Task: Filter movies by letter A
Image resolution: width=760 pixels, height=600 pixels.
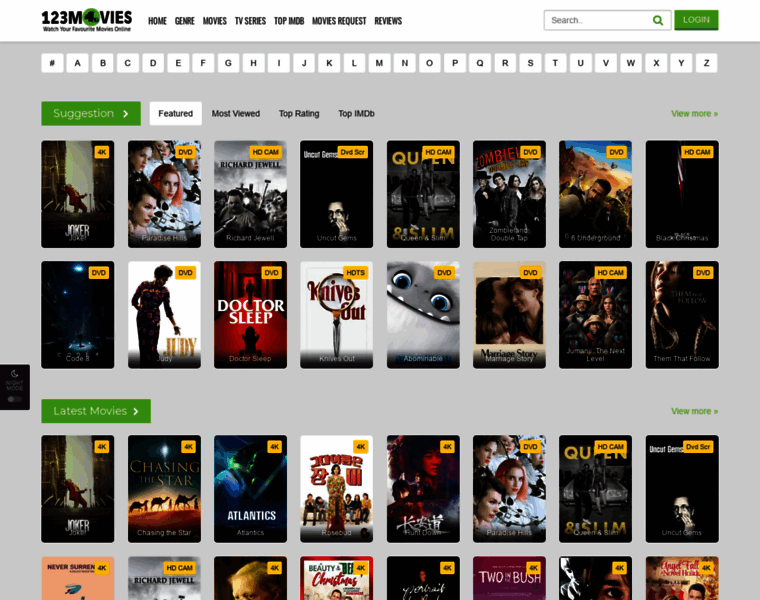Action: 78,63
